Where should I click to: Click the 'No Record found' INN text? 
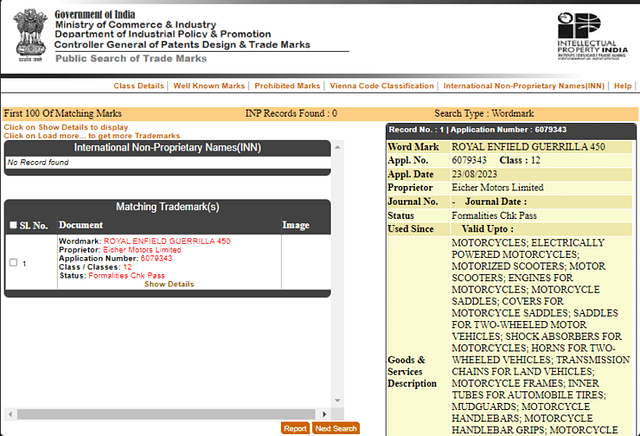pos(38,162)
